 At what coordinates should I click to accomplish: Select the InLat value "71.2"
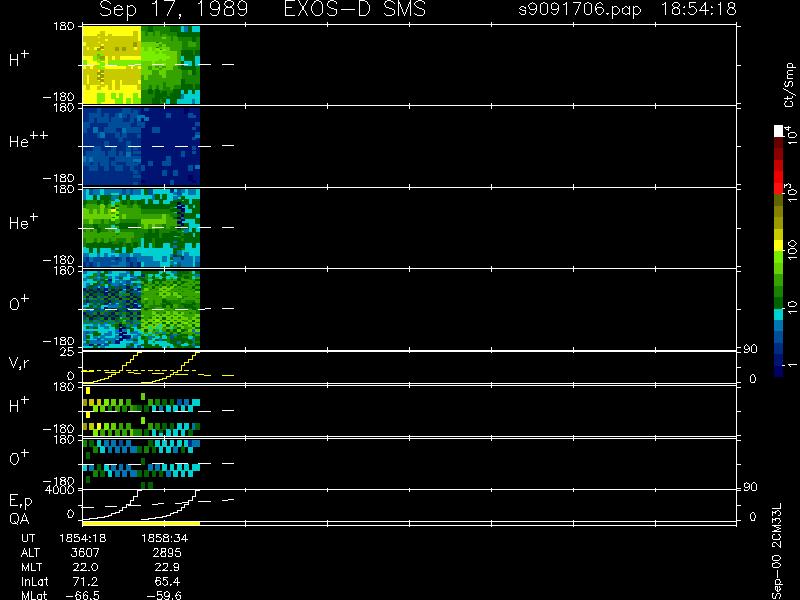[85, 581]
